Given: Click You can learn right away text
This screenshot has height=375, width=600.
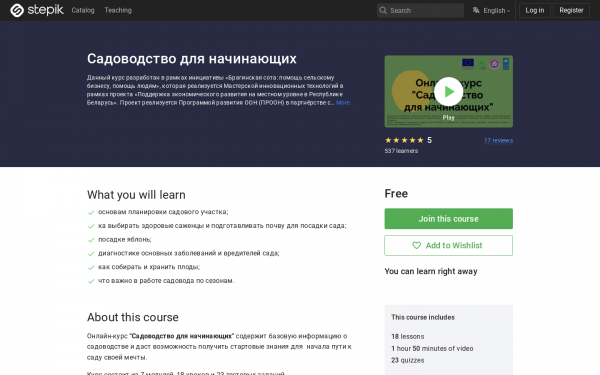Looking at the screenshot, I should 431,271.
